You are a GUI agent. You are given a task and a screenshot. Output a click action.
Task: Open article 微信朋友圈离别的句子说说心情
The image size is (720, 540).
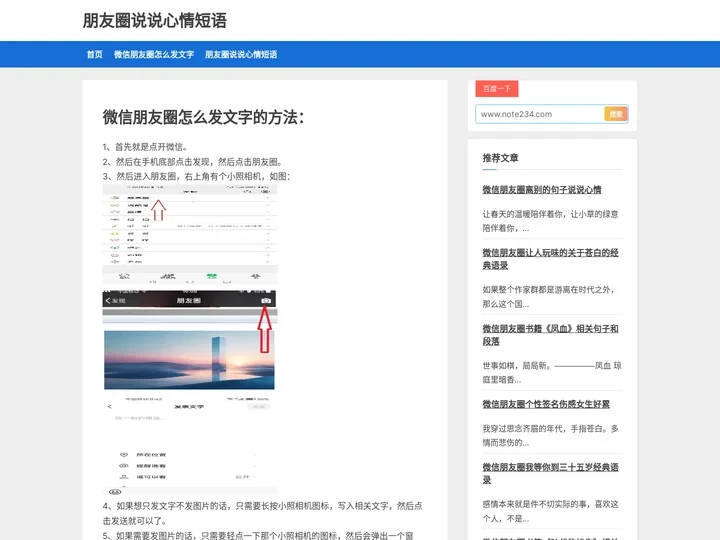pos(542,190)
